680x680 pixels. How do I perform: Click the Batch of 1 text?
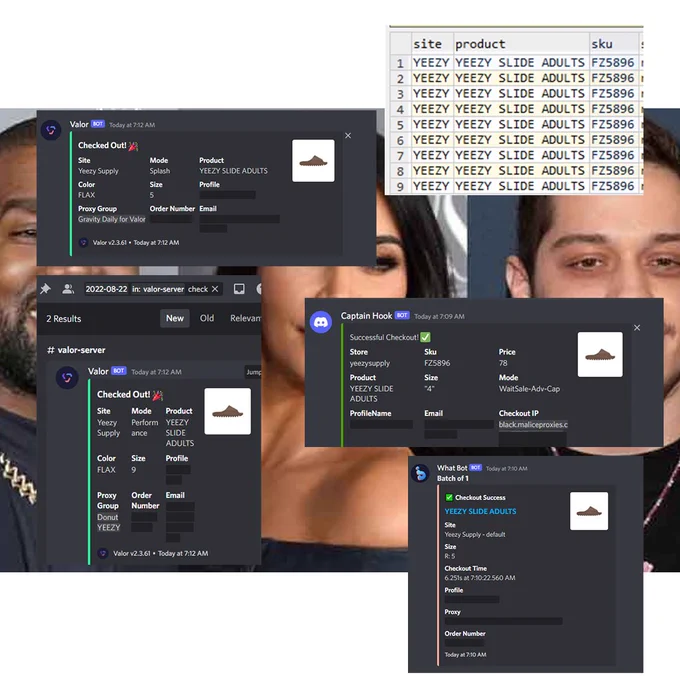click(453, 478)
